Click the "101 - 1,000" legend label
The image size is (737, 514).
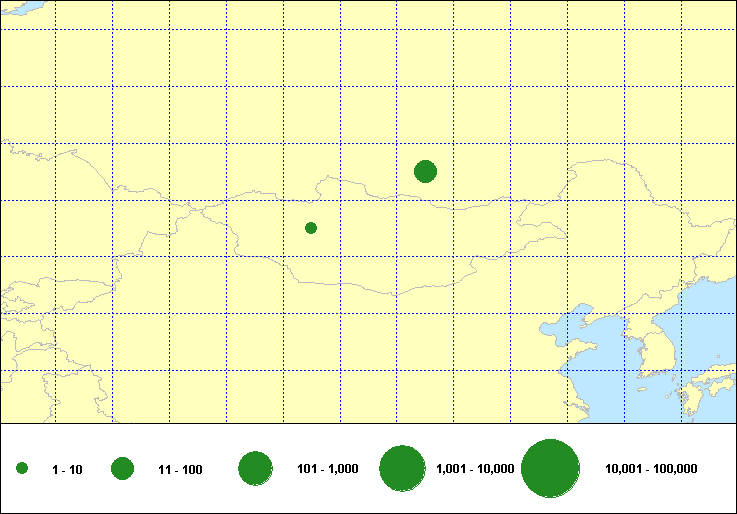coord(328,469)
